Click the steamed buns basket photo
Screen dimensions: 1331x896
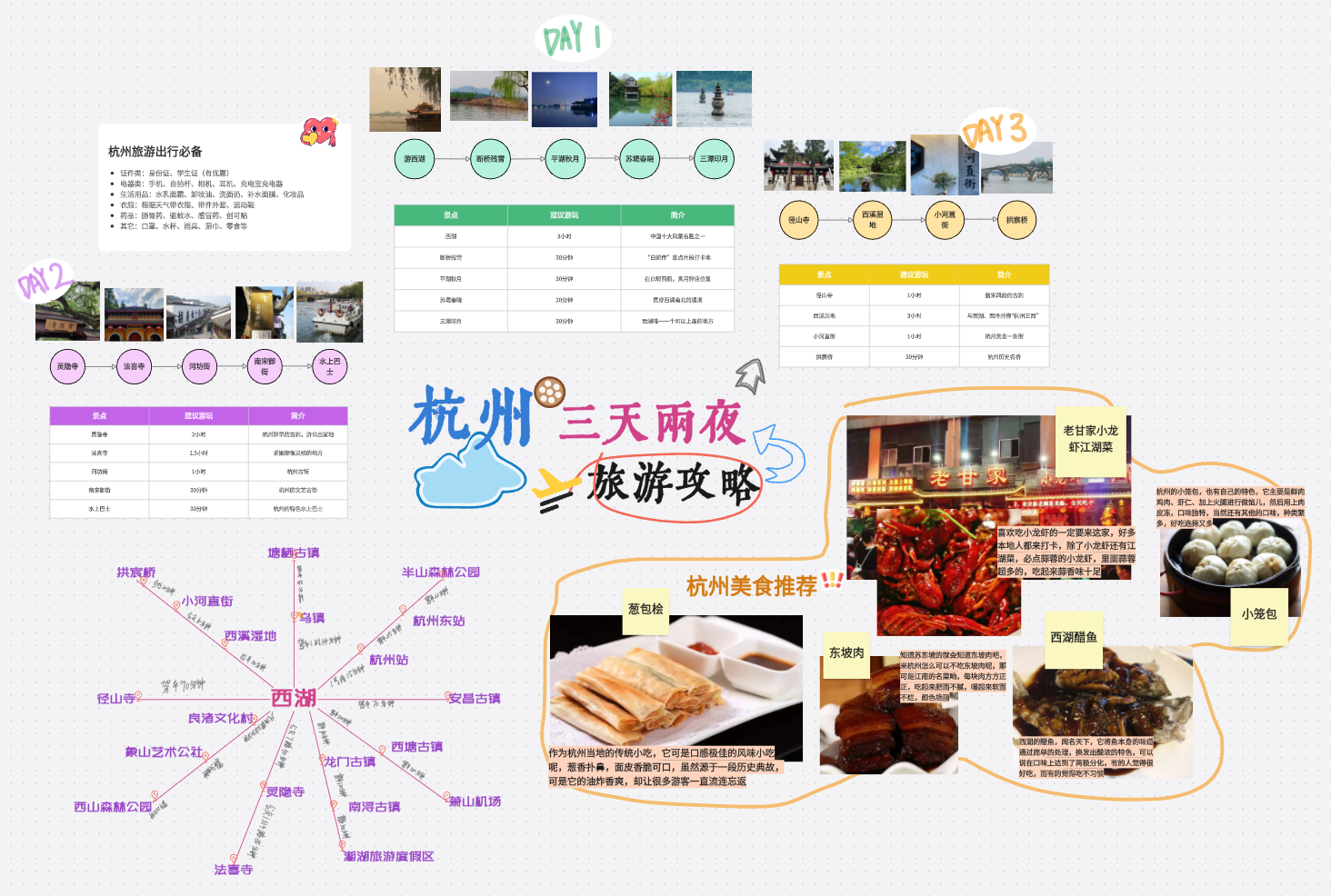click(x=1230, y=568)
